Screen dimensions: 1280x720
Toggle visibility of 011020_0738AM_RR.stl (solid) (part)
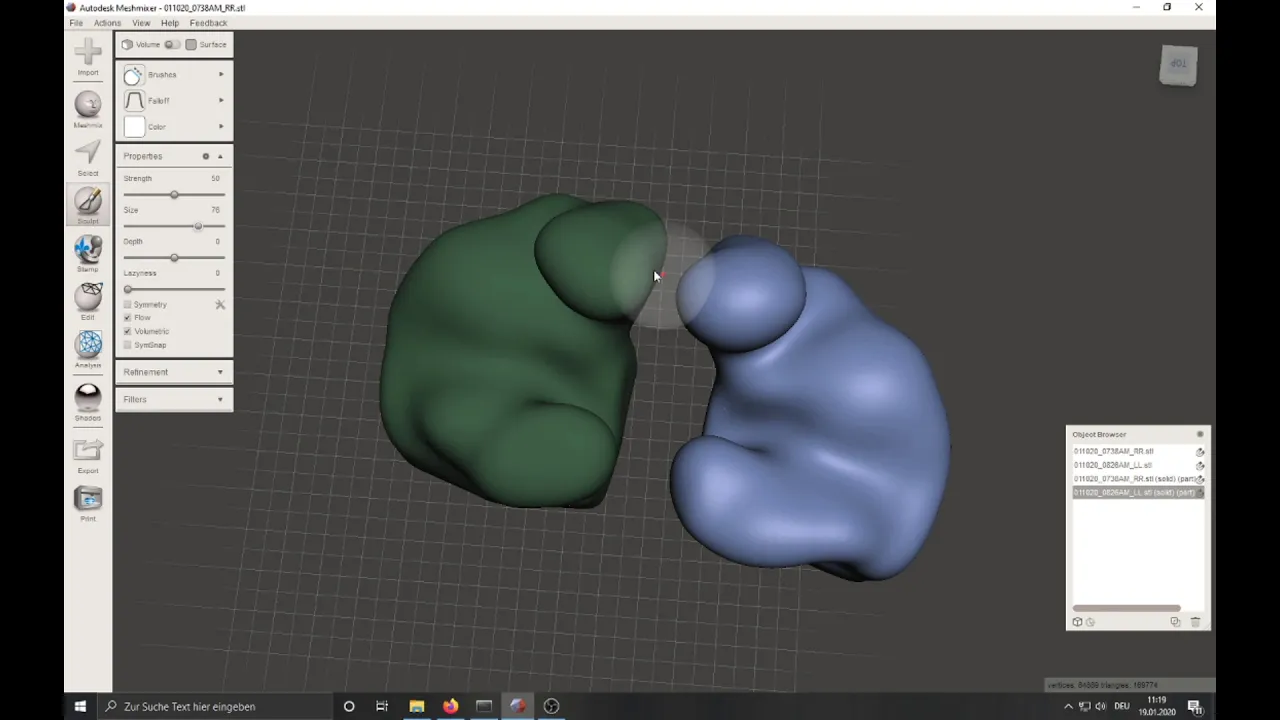pos(1200,479)
